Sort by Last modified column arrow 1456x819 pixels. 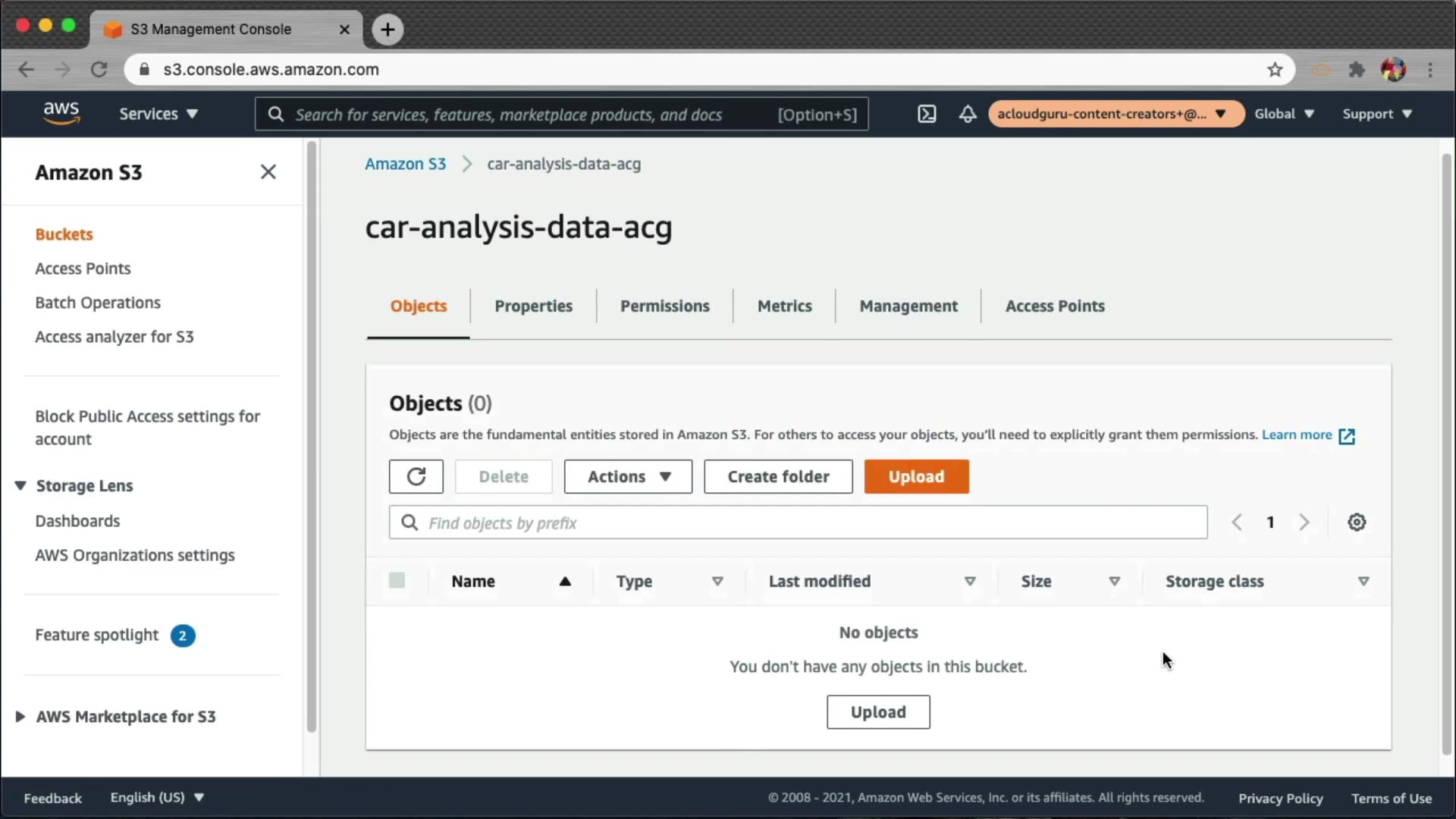(969, 582)
